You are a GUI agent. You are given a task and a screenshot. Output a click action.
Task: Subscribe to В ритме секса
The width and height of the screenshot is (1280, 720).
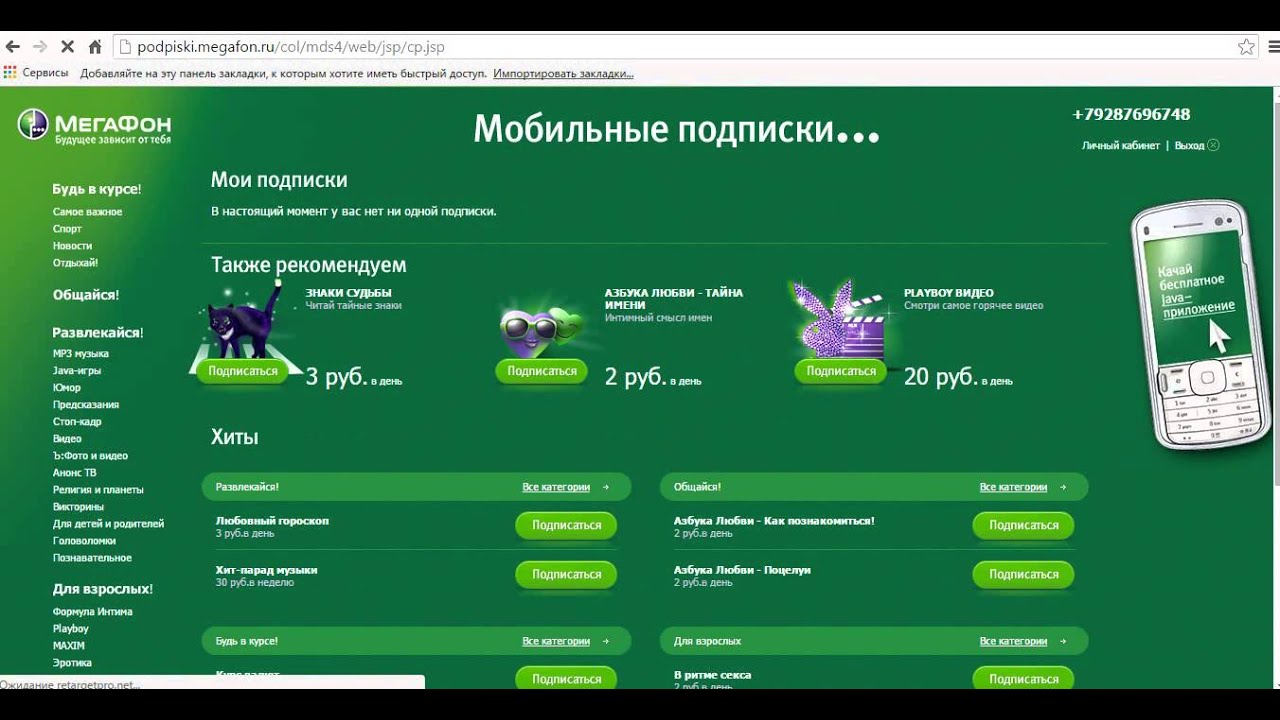[1023, 679]
